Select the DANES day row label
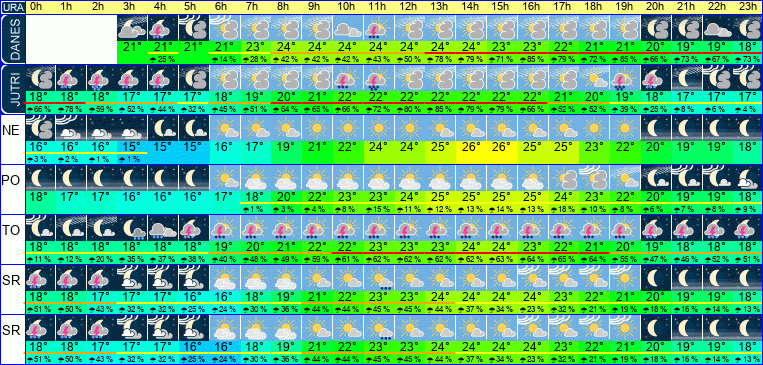Viewport: 763px width, 365px height. tap(12, 39)
